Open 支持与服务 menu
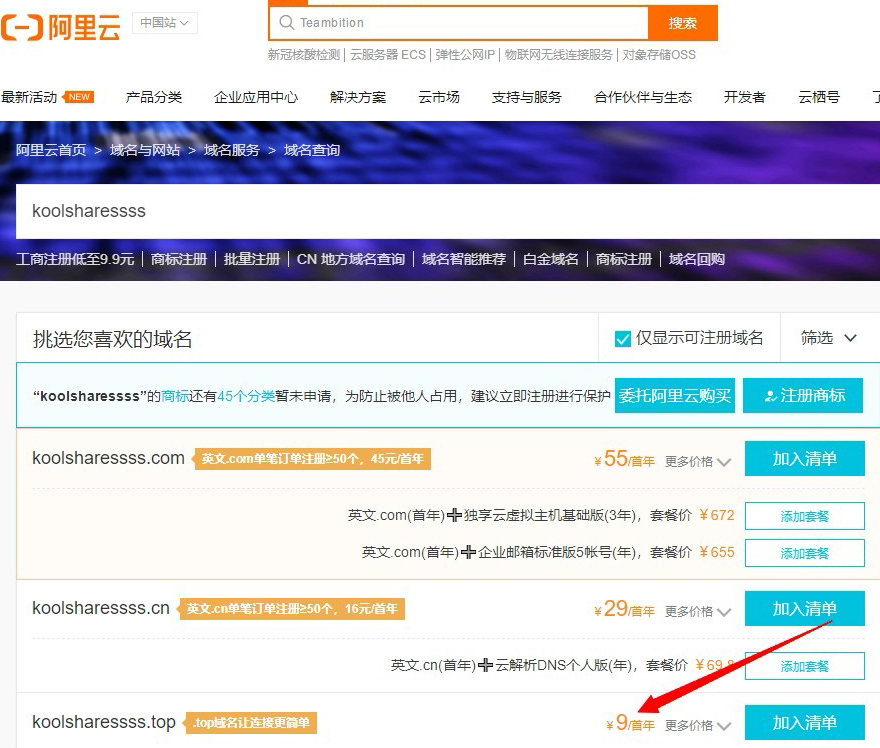 tap(526, 97)
